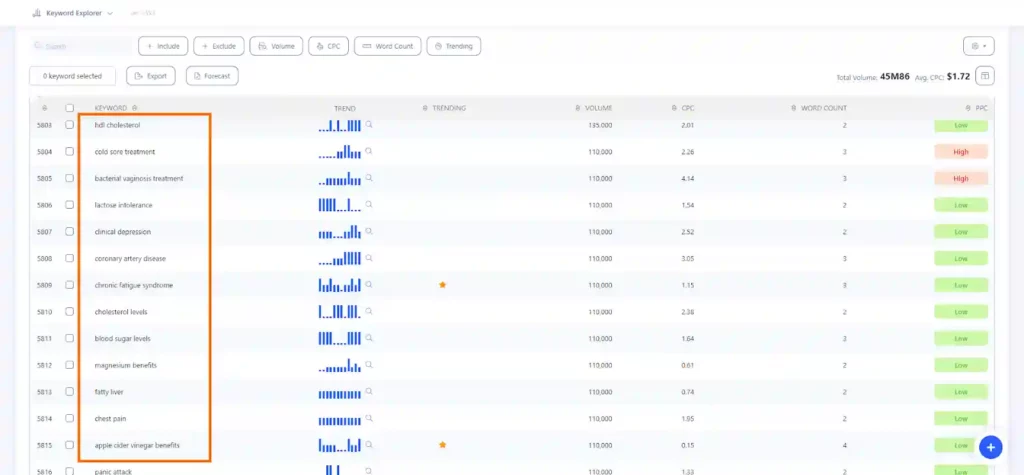Screen dimensions: 1024x475
Task: Open the Volume filter
Action: pos(276,46)
